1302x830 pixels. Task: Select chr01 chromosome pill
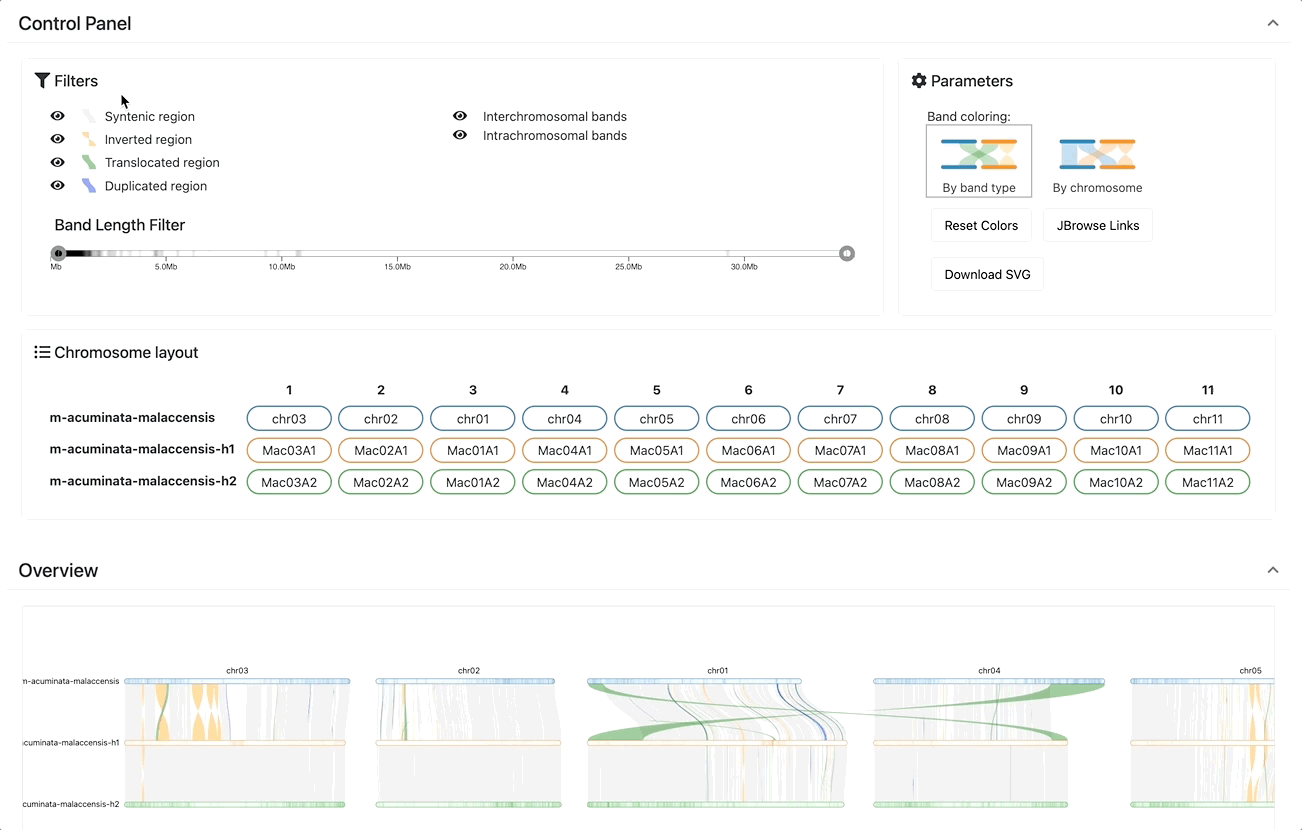point(473,419)
